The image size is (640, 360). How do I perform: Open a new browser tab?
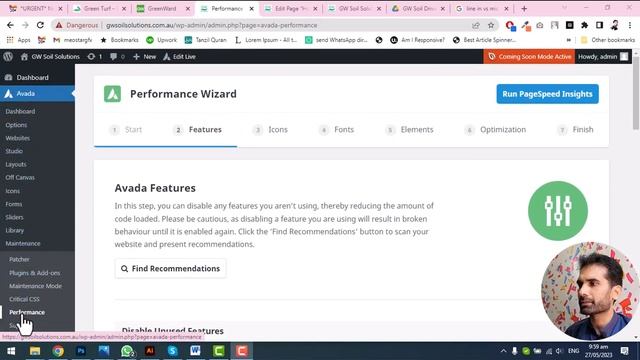(x=524, y=9)
